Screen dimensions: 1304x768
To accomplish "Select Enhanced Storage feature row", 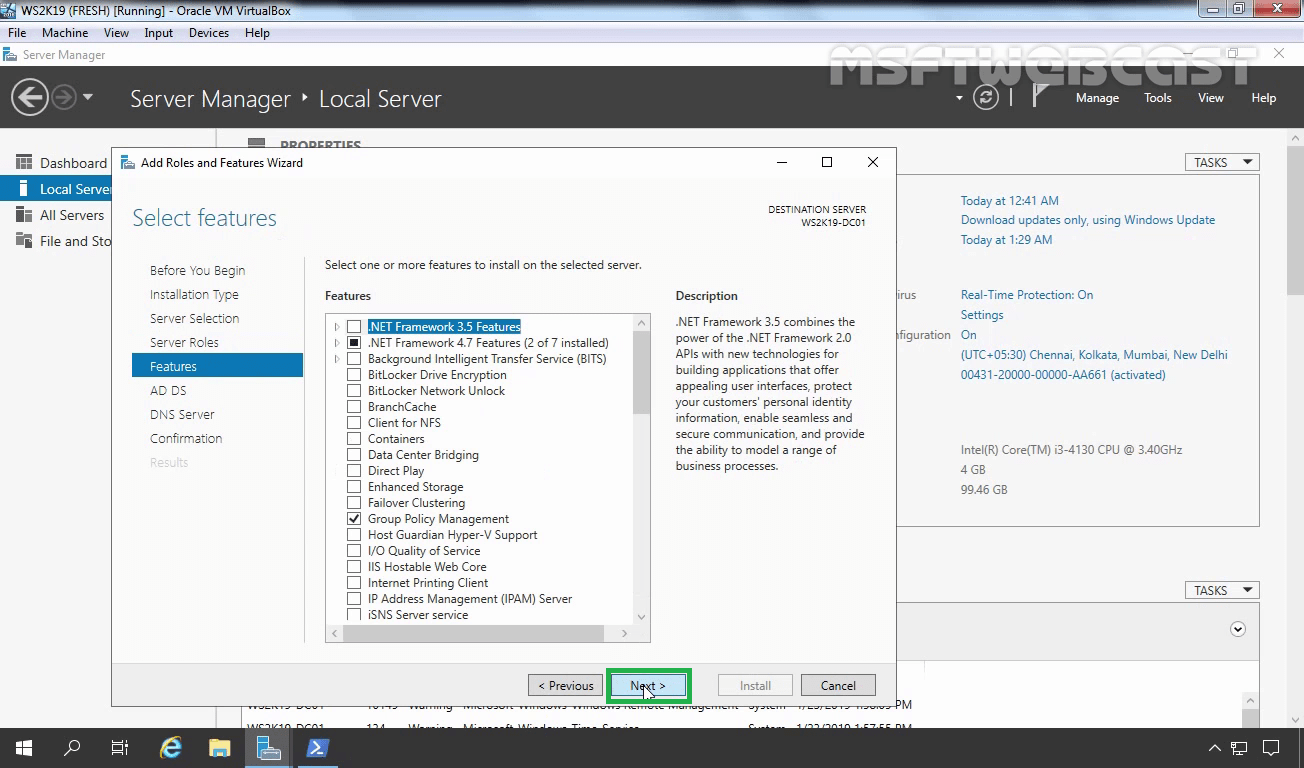I will coord(415,487).
